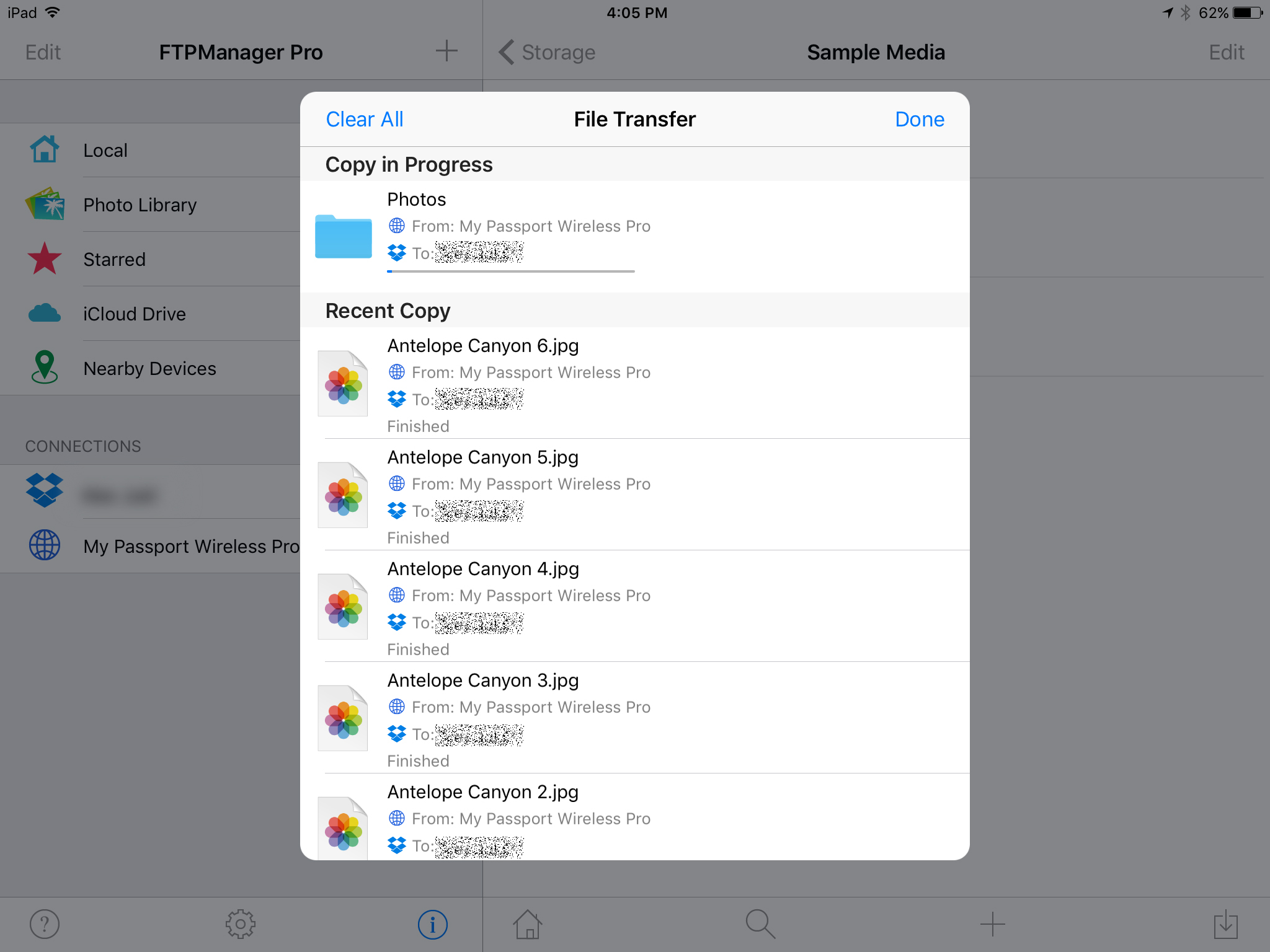Screen dimensions: 1270x952
Task: Click globe icon under Antelope Canyon 4.jpg
Action: tap(397, 595)
